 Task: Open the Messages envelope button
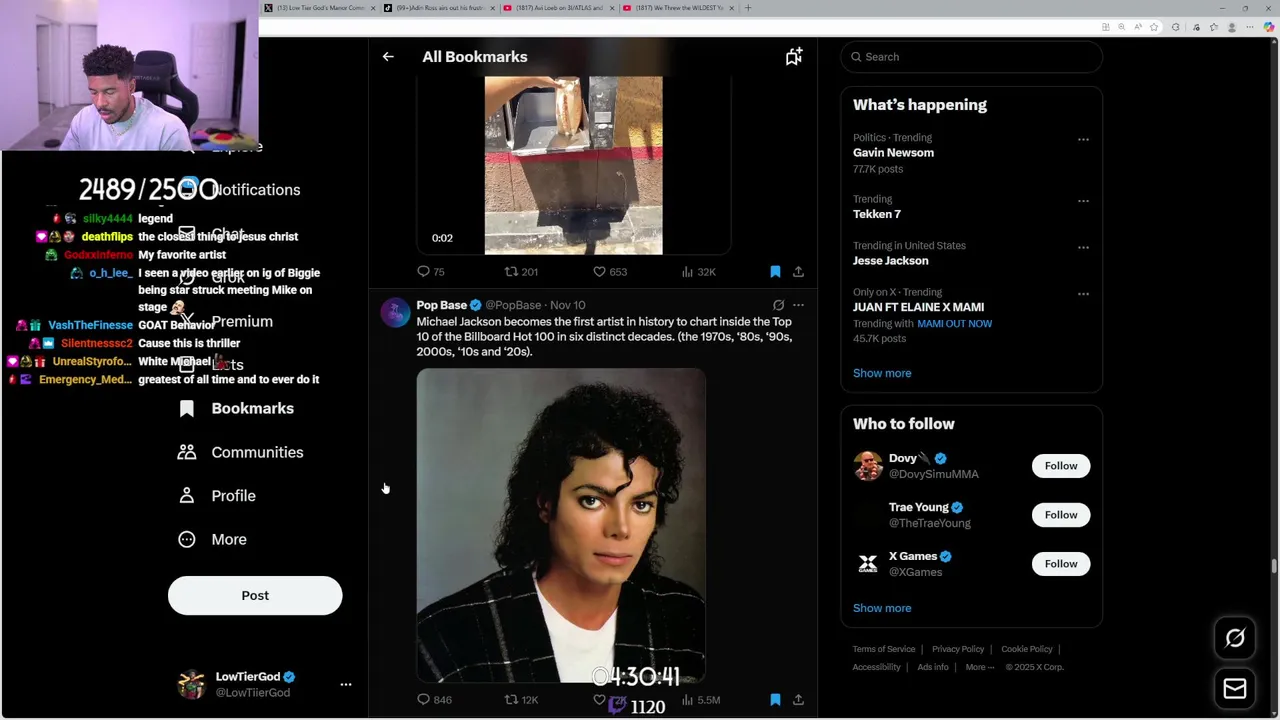coord(1235,688)
